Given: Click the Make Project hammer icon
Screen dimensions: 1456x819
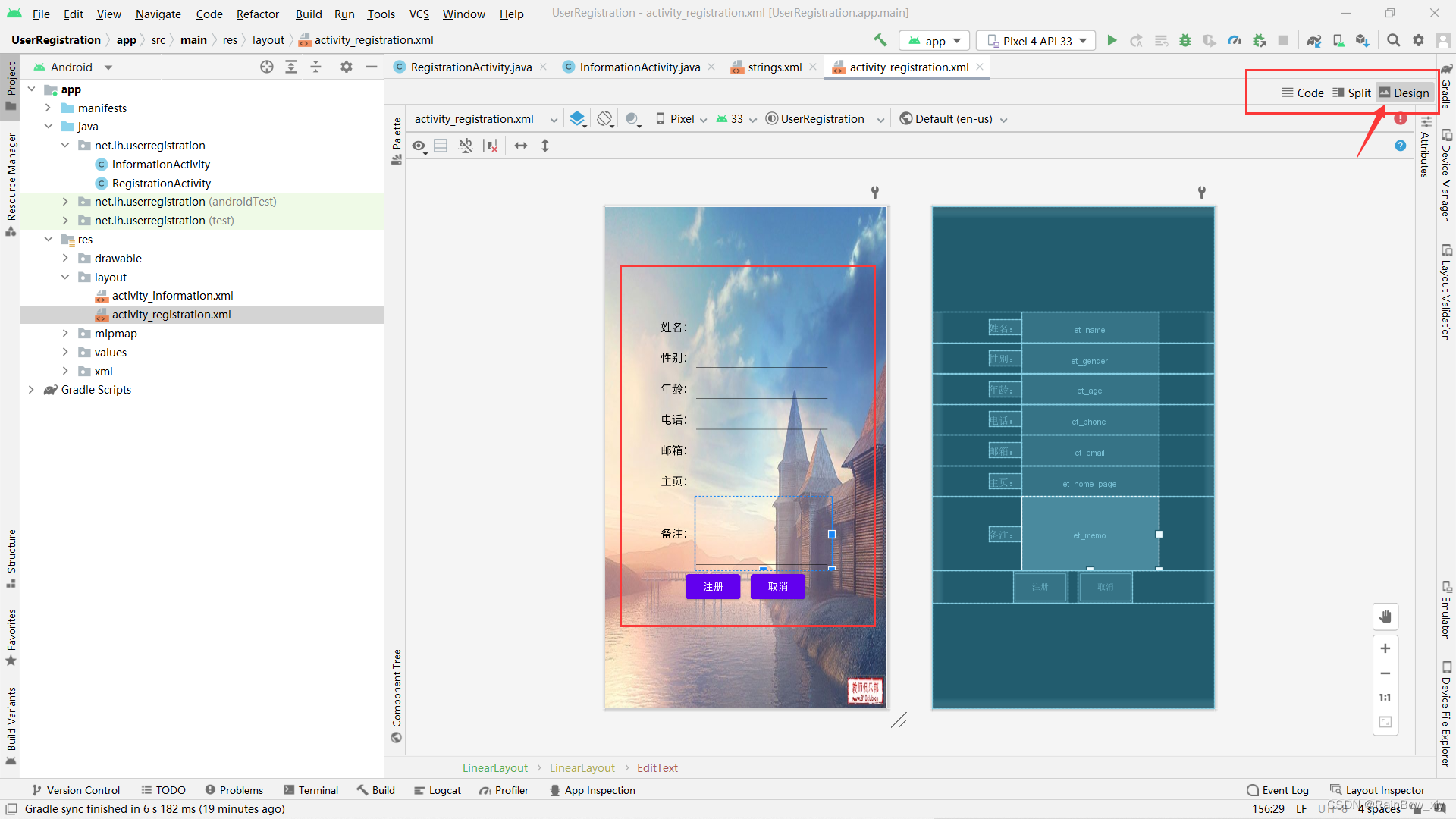Looking at the screenshot, I should (x=880, y=40).
